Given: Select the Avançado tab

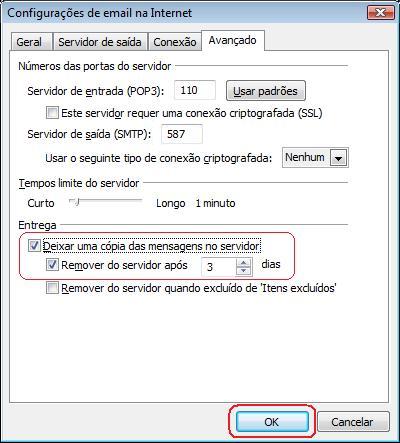Looking at the screenshot, I should (233, 40).
